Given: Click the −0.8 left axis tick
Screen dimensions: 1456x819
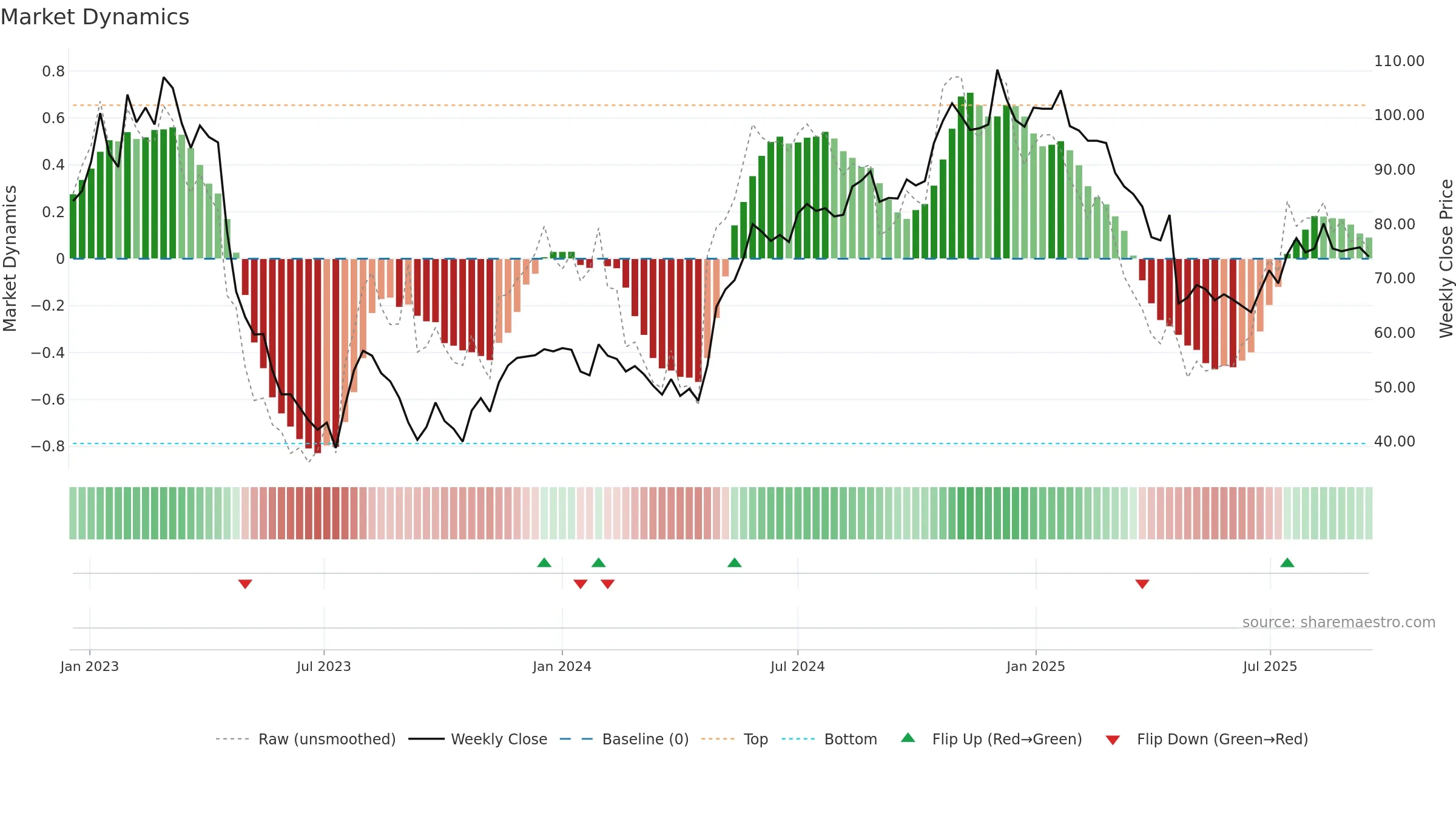Looking at the screenshot, I should click(x=47, y=446).
